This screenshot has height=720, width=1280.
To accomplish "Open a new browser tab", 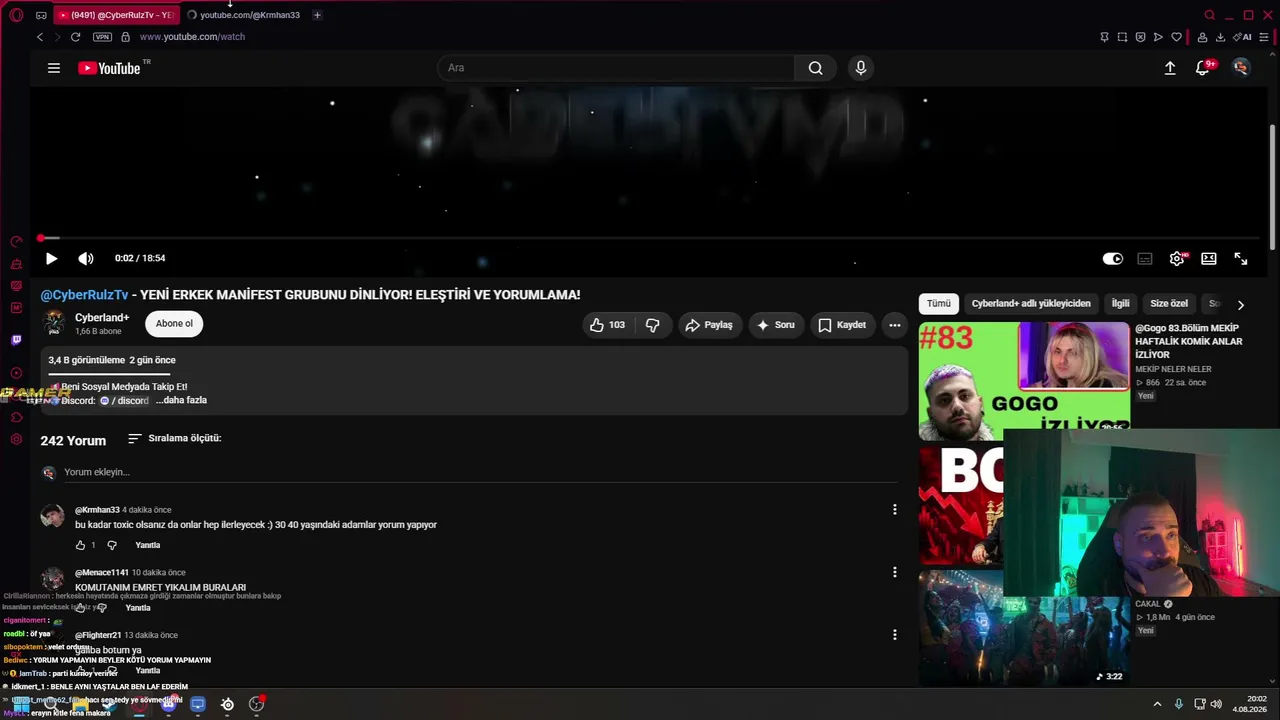I will 317,15.
